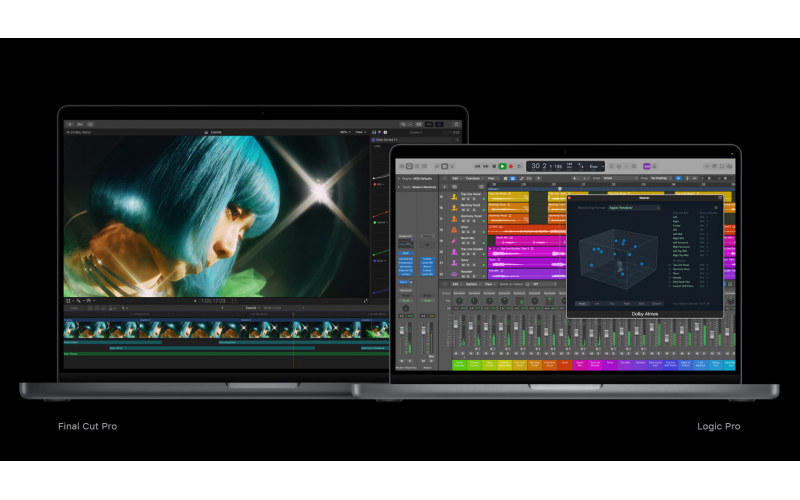This screenshot has height=500, width=800.
Task: Open the Monitoring Format Apple Renderer dropdown
Action: pyautogui.click(x=635, y=208)
